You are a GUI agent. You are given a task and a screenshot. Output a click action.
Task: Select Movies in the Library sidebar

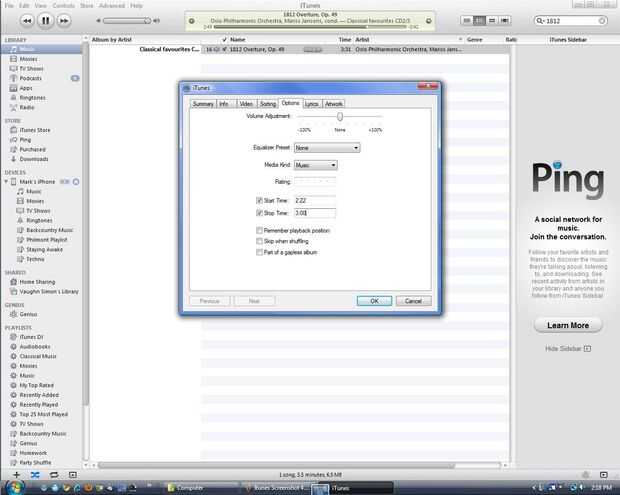(x=28, y=59)
